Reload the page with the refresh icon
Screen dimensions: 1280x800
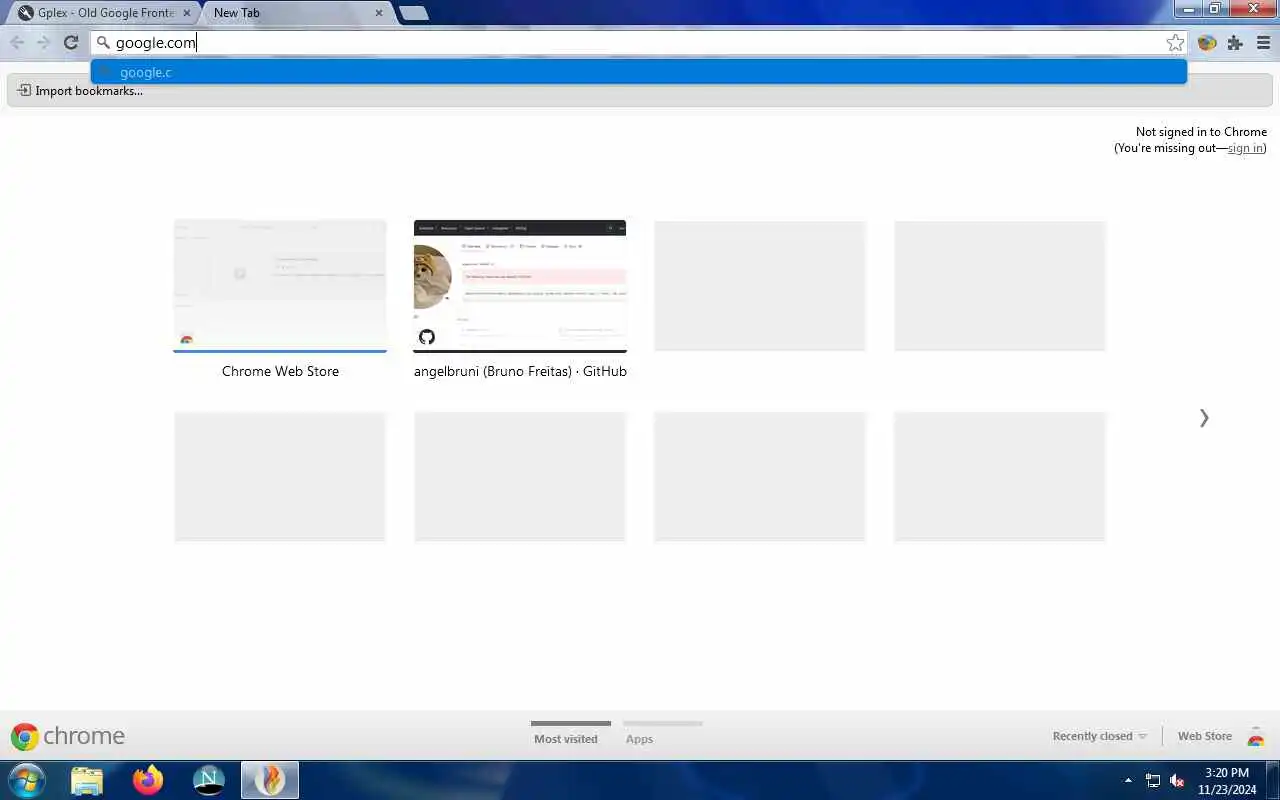(x=71, y=42)
